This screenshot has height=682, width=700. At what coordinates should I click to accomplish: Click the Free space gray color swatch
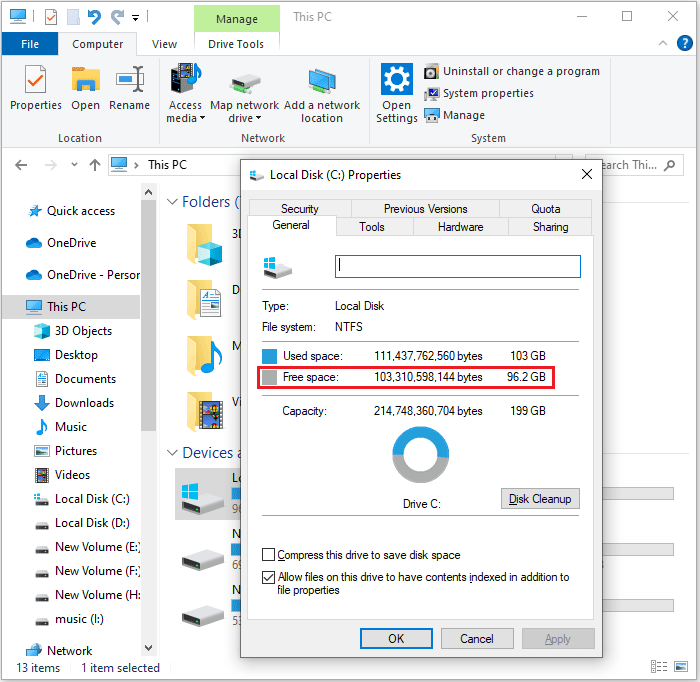(x=269, y=377)
